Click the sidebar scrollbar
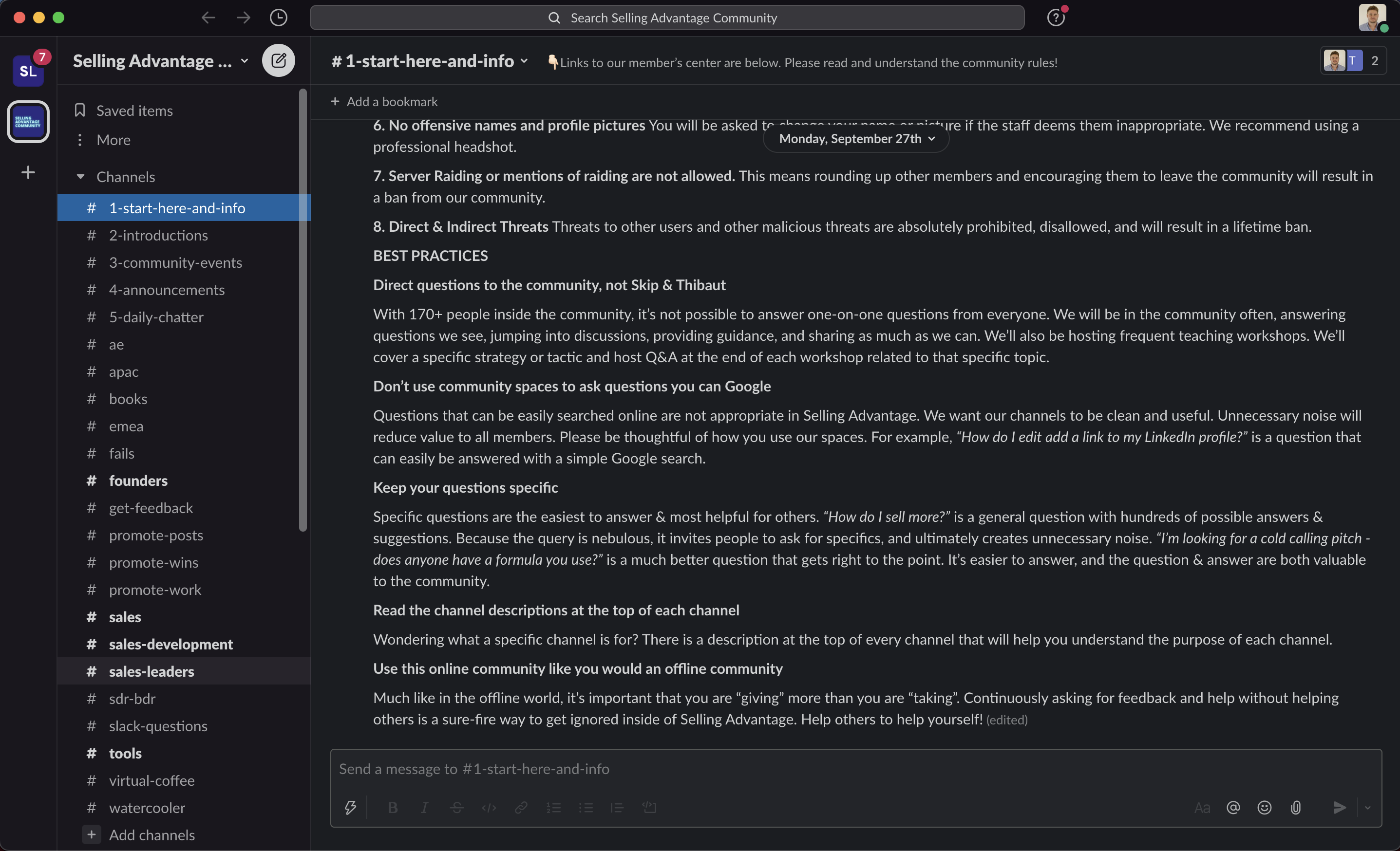The height and width of the screenshot is (851, 1400). 303,310
